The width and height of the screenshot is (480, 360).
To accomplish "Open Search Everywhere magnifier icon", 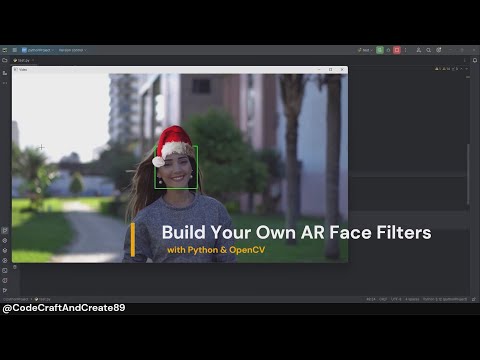I will pyautogui.click(x=429, y=50).
